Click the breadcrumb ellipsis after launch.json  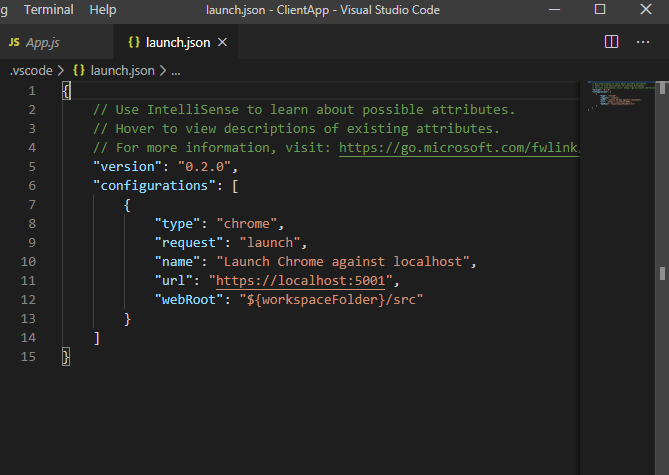176,71
